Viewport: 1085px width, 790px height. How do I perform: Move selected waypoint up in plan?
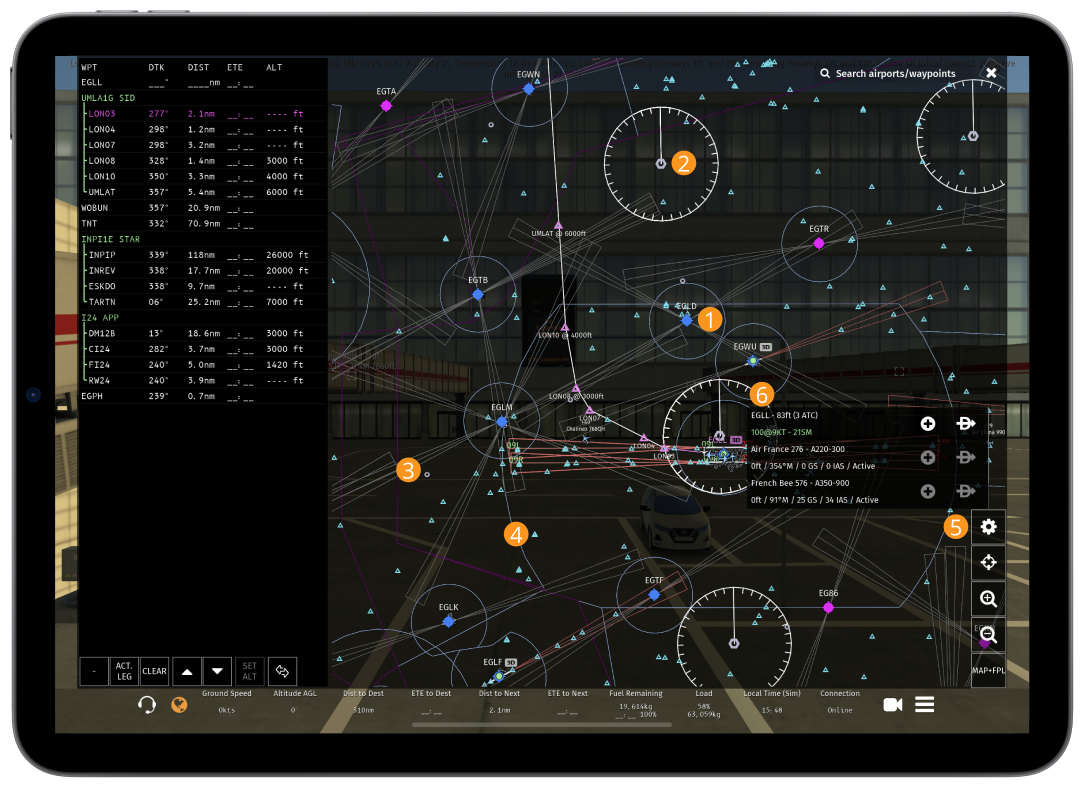tap(187, 671)
